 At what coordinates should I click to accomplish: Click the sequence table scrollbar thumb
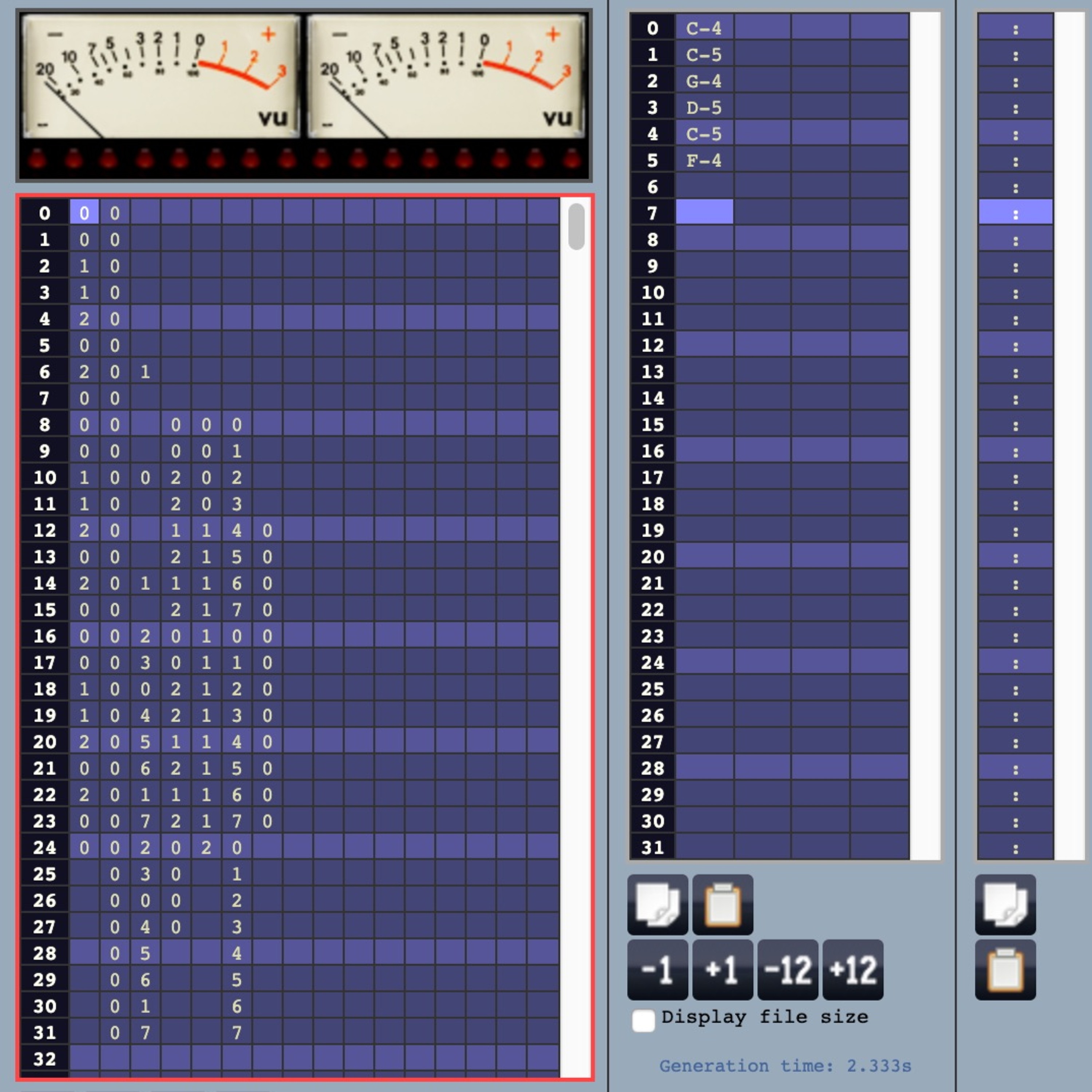[576, 226]
